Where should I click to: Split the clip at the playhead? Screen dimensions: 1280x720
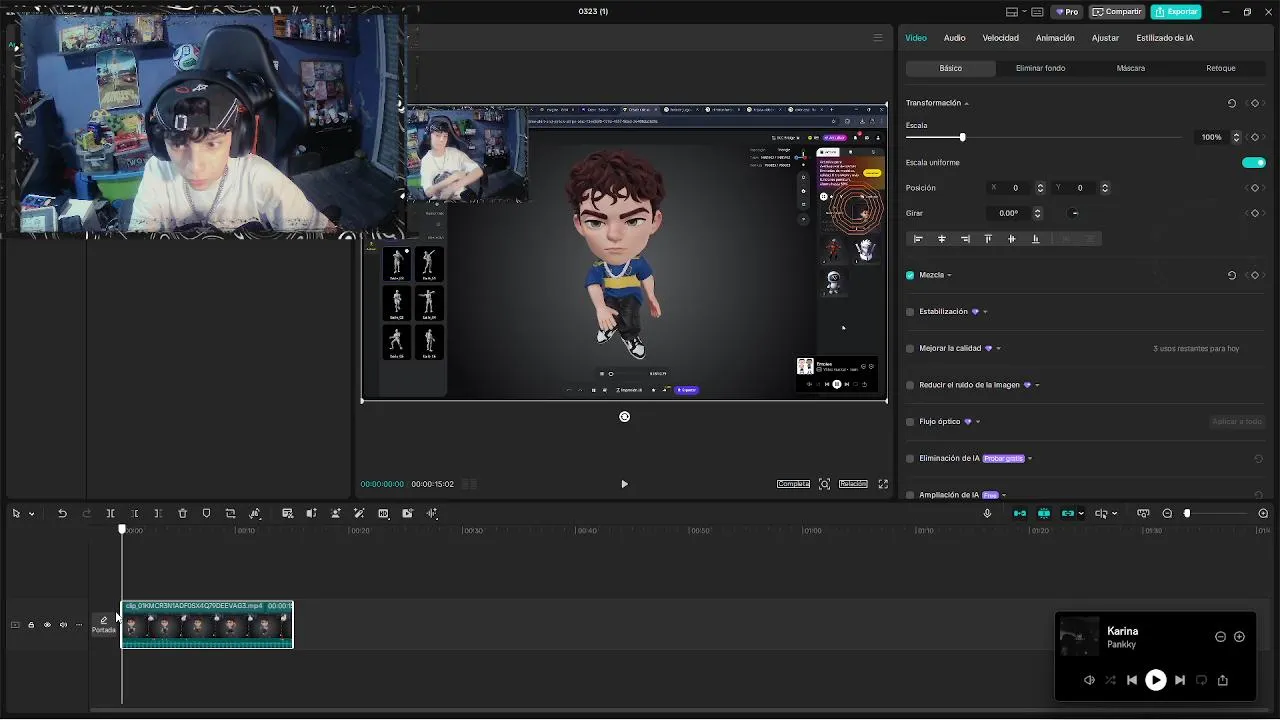click(110, 513)
